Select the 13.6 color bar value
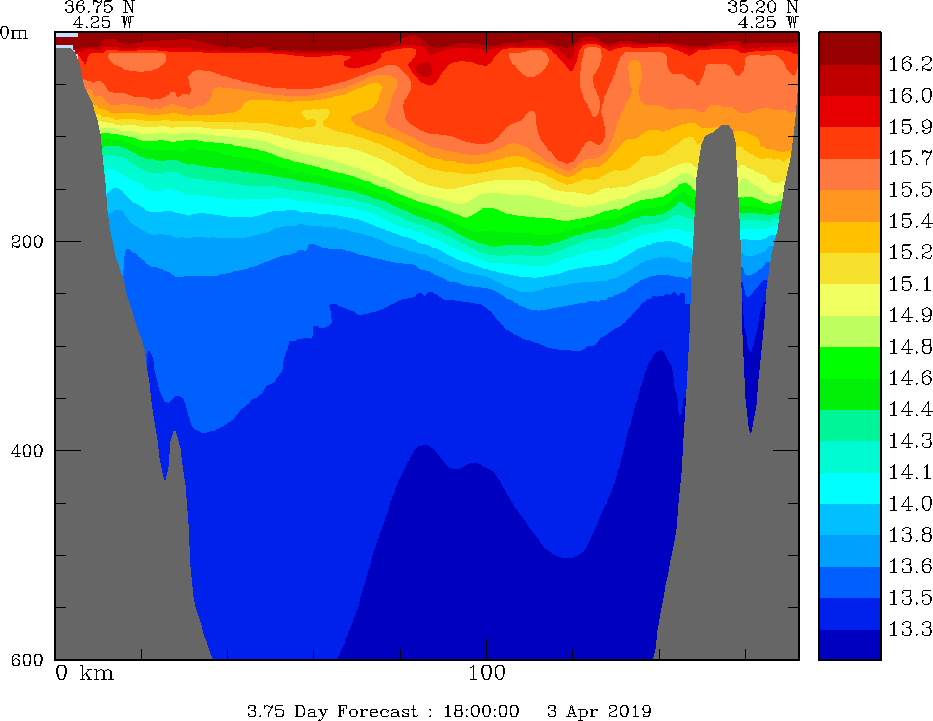Screen dimensions: 933x721 point(910,566)
